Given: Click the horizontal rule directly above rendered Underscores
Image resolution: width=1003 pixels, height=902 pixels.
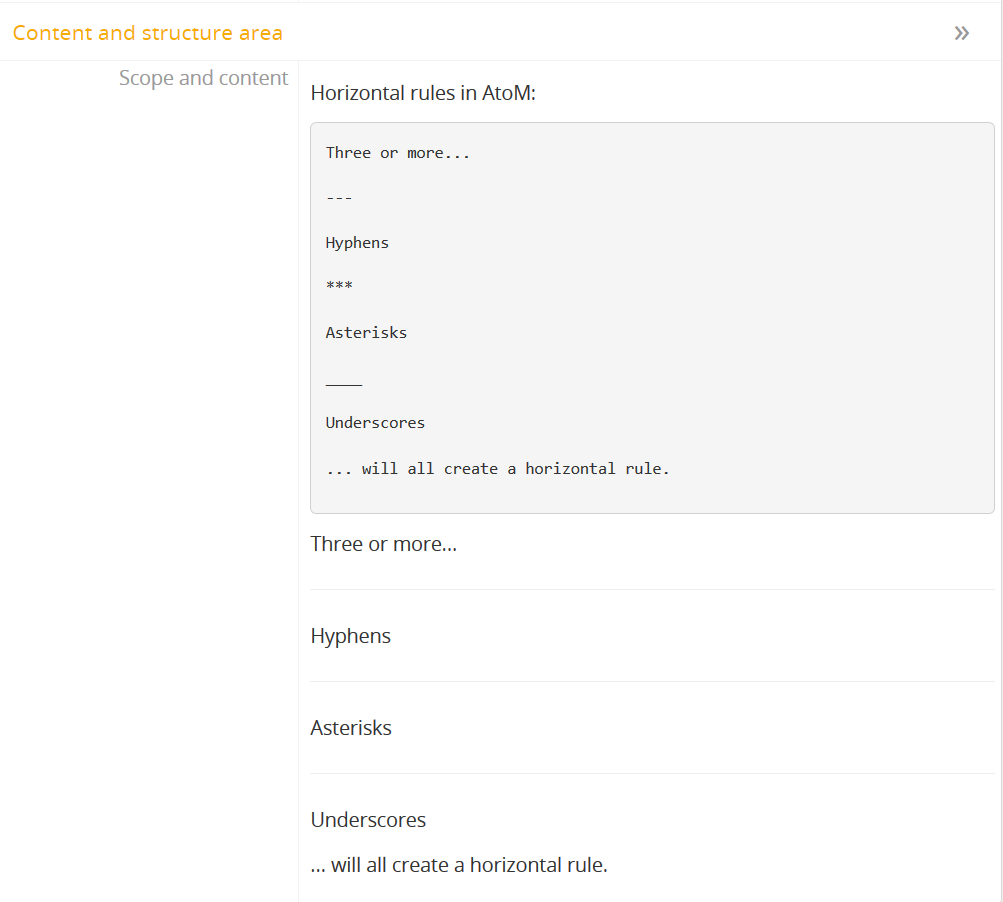Looking at the screenshot, I should point(652,774).
